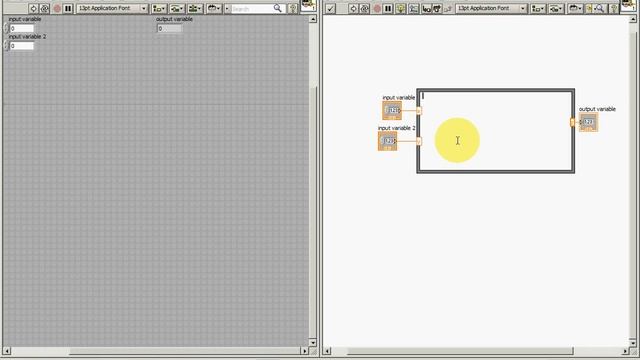
Task: Click block diagram vertical scrollbar down arrow
Action: (x=633, y=342)
